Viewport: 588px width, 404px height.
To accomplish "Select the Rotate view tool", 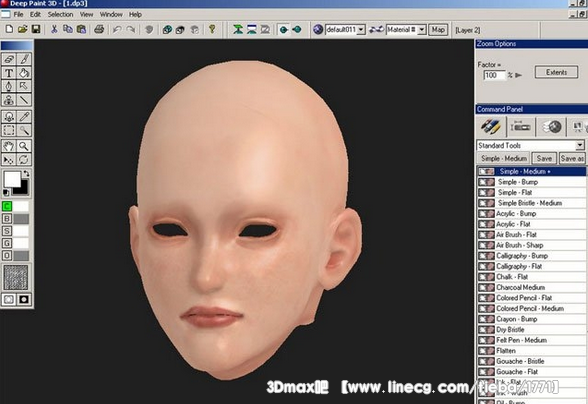I will click(x=24, y=159).
